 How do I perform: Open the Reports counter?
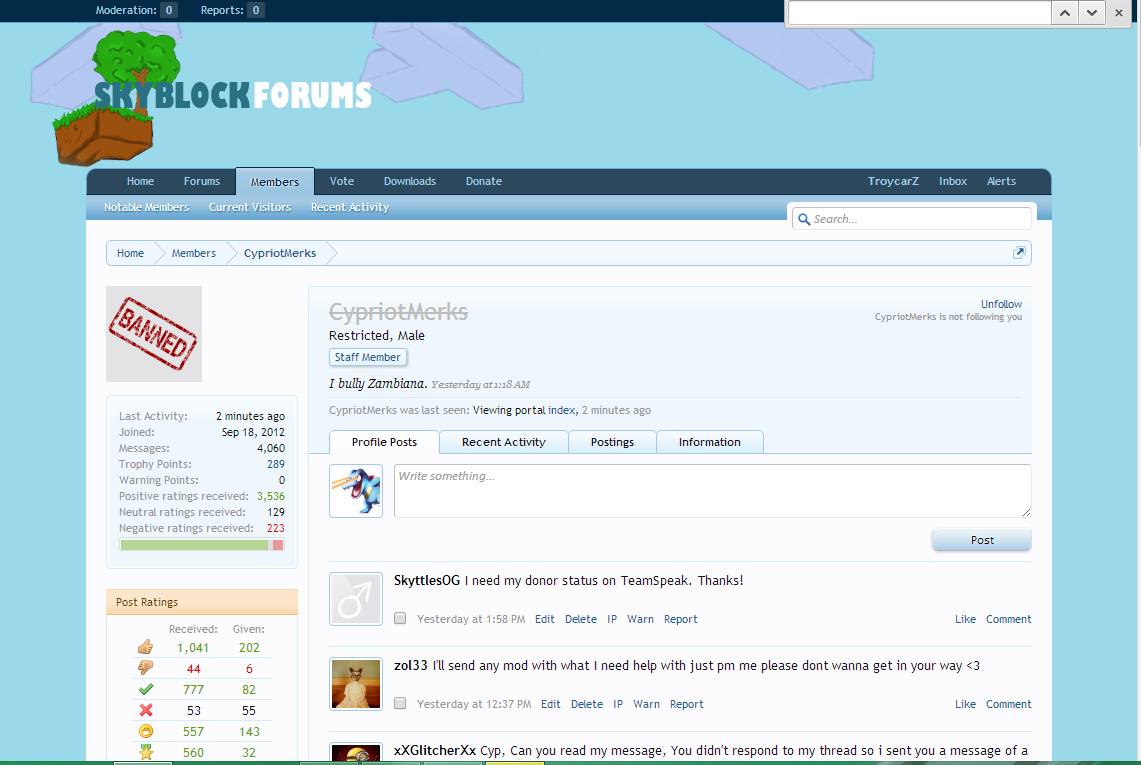232,10
